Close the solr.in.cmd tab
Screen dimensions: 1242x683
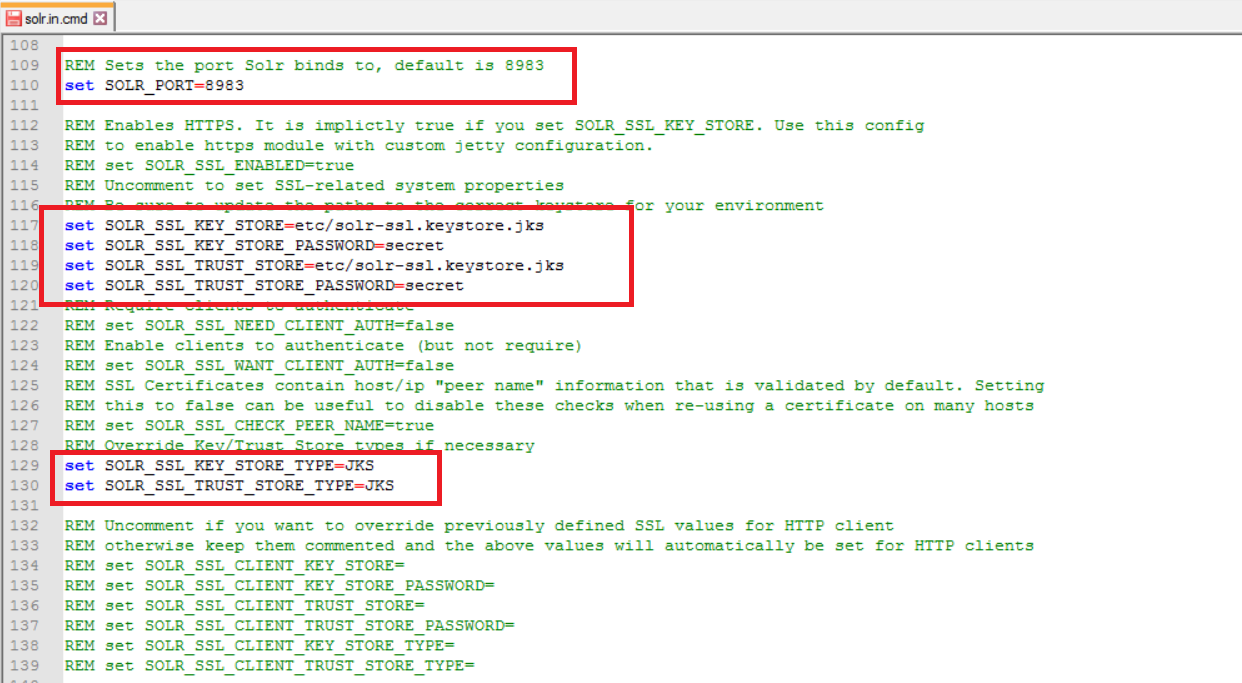tap(102, 18)
